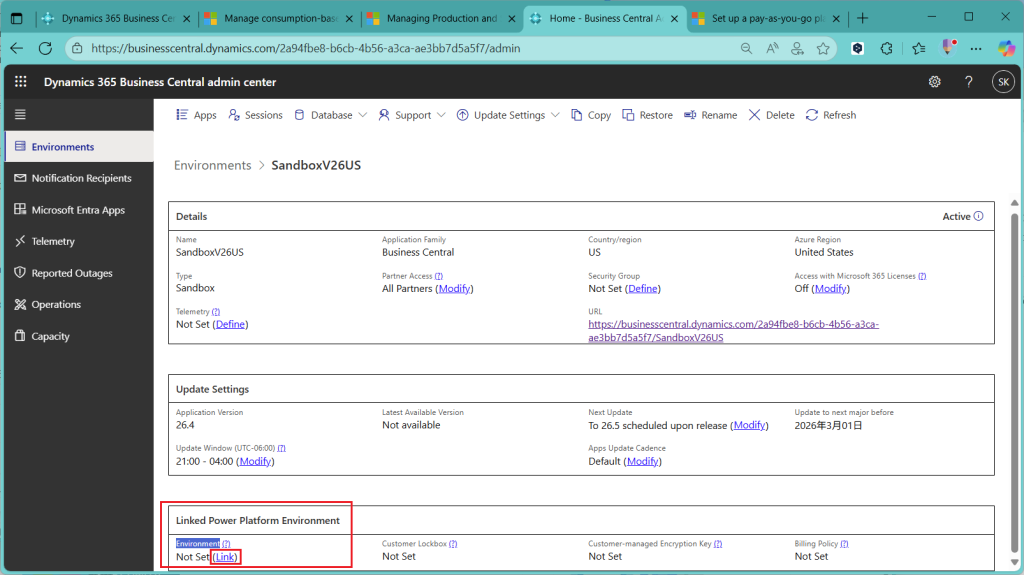This screenshot has width=1024, height=575.
Task: Click Sessions toolbar button
Action: pos(255,115)
